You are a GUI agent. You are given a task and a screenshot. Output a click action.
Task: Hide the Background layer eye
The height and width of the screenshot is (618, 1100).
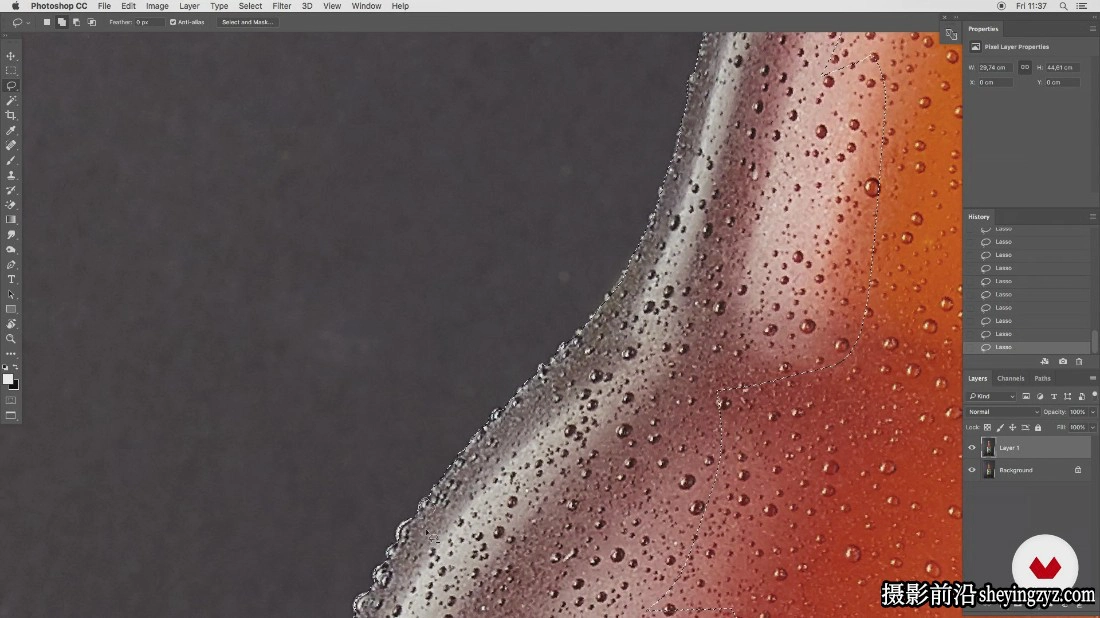972,470
